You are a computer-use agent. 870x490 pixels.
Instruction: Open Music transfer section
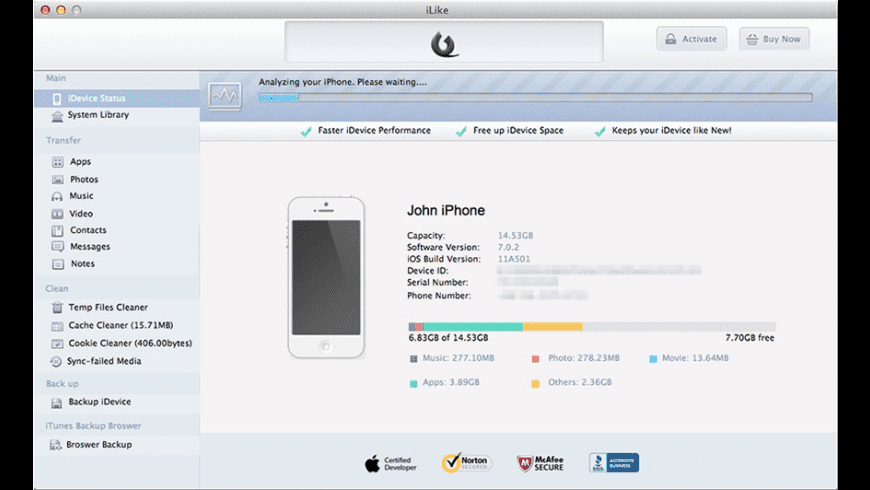[x=81, y=196]
